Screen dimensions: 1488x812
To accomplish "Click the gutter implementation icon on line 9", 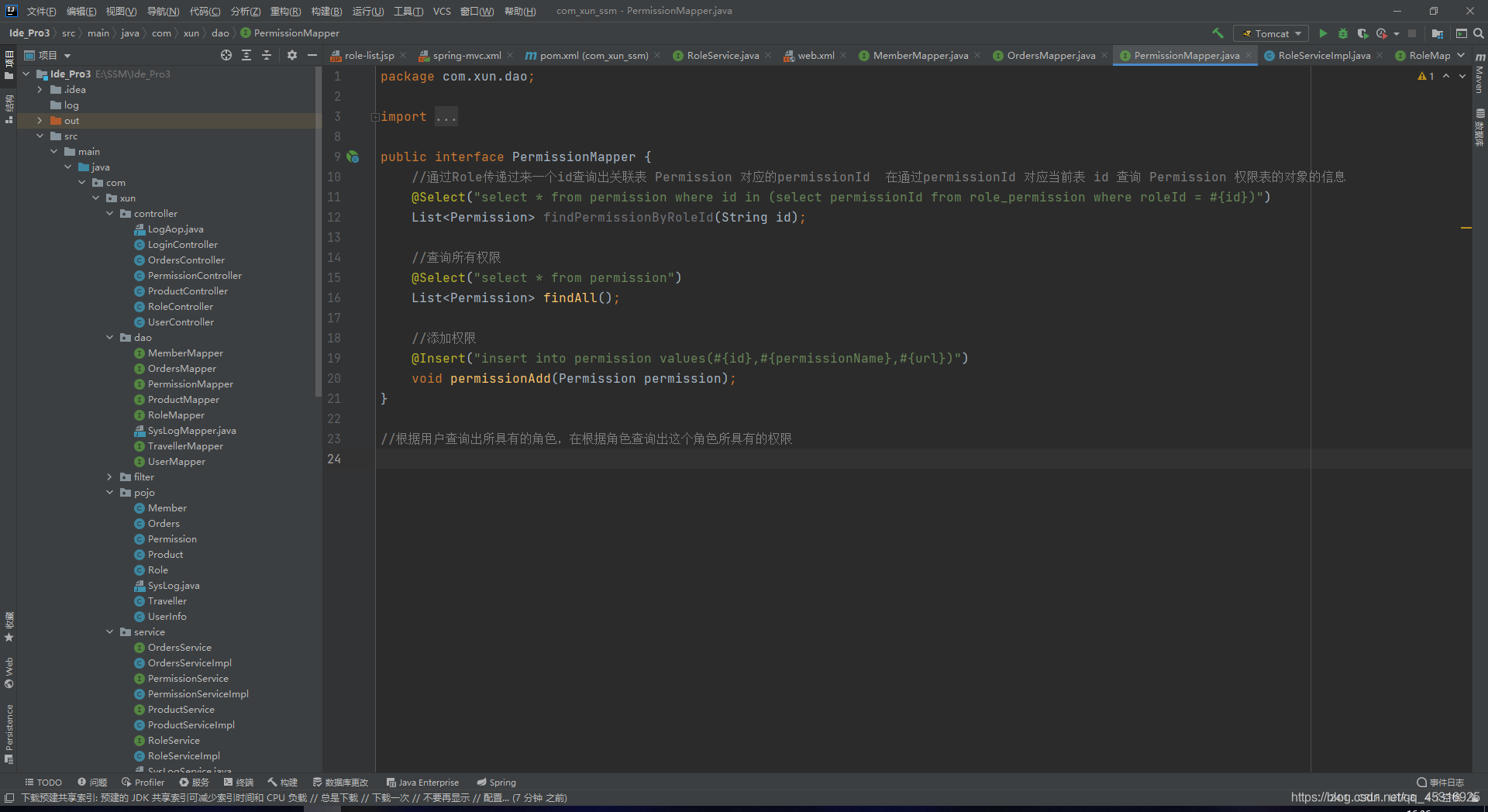I will coord(353,157).
